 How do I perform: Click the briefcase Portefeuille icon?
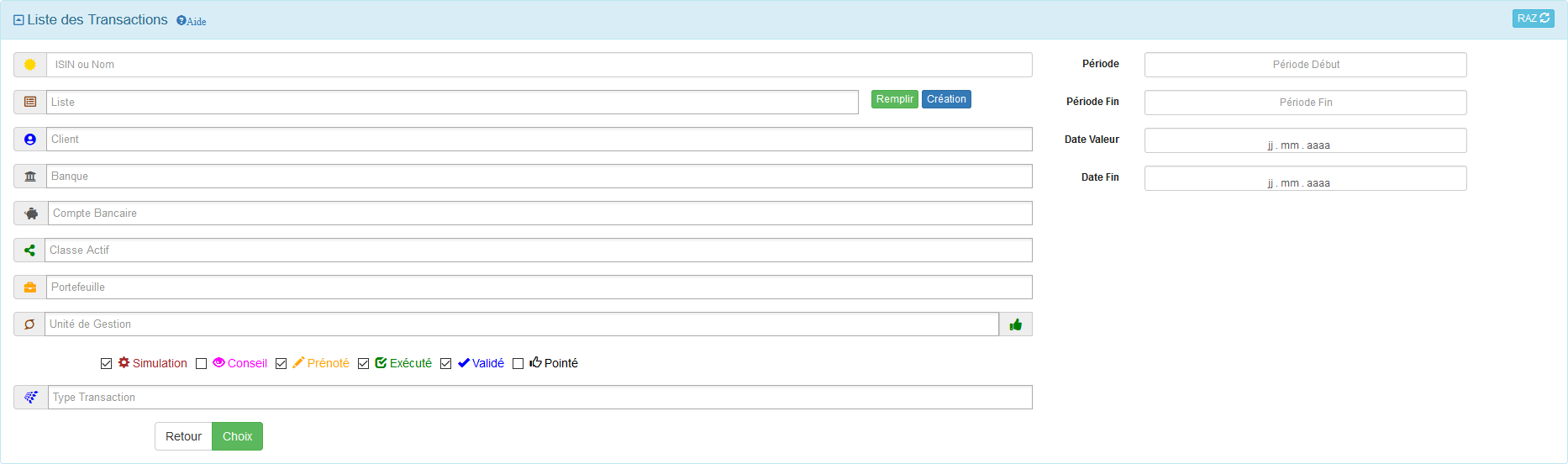[x=30, y=287]
